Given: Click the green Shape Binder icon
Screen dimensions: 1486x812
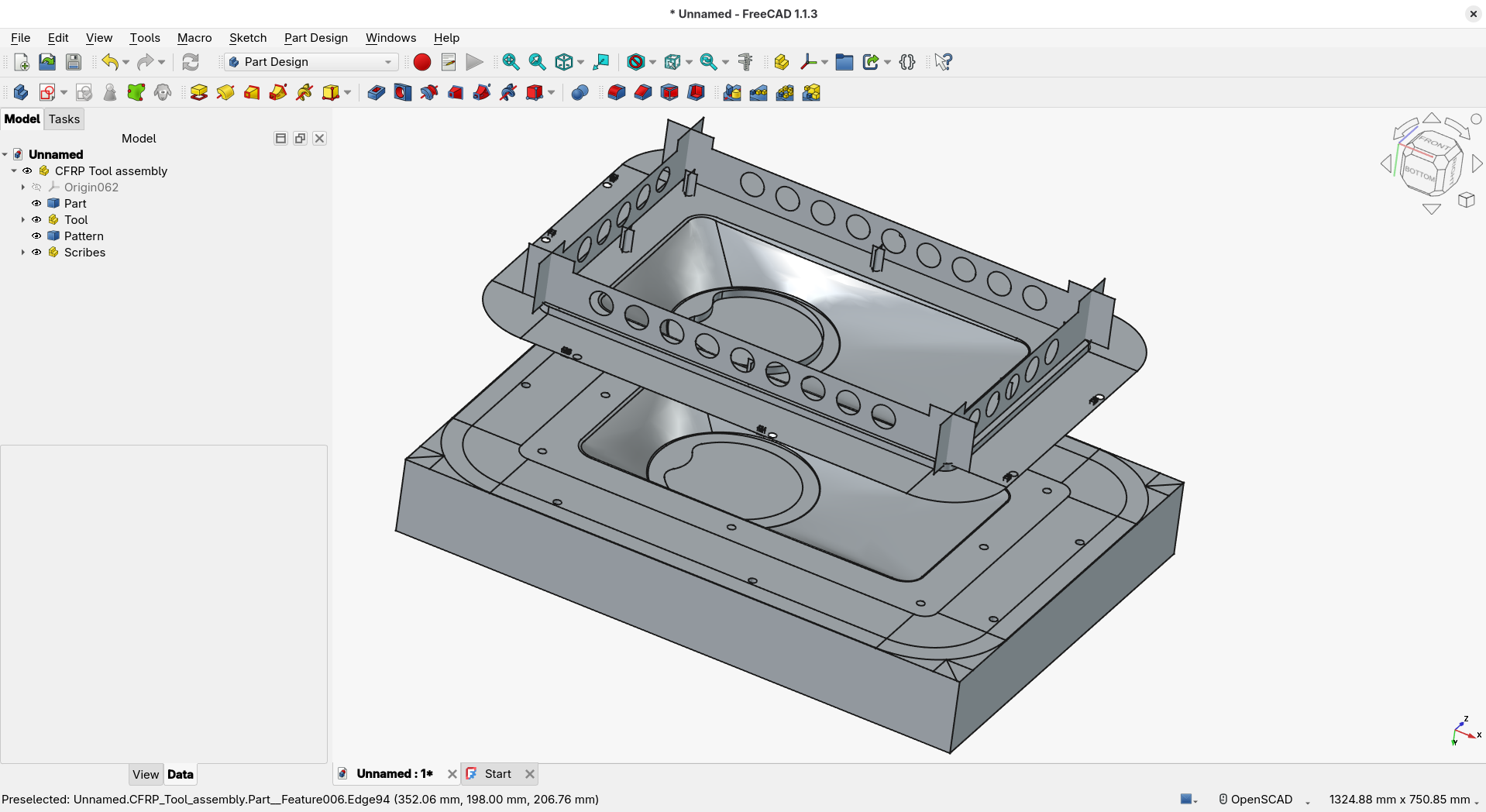Looking at the screenshot, I should pos(136,93).
